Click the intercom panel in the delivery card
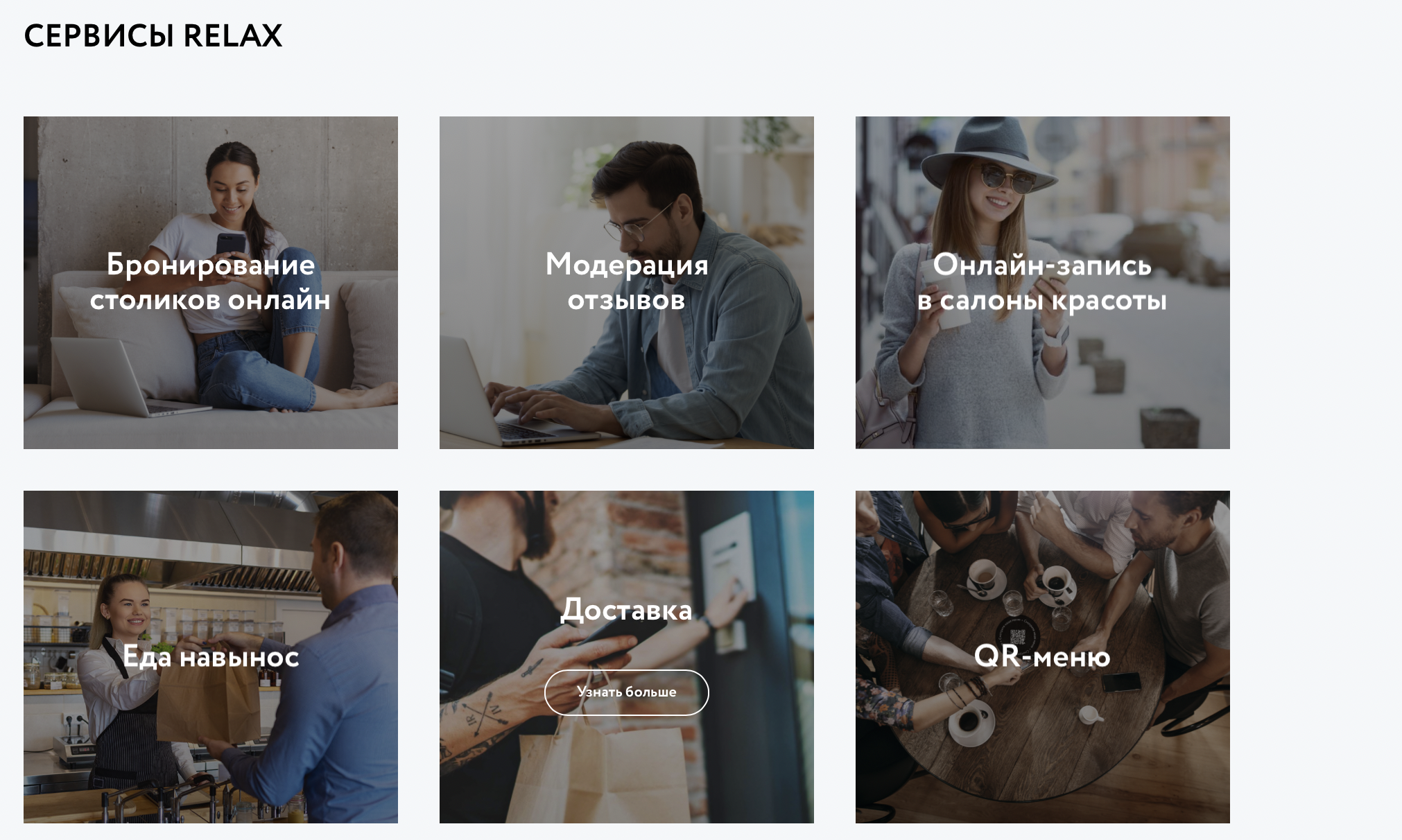The width and height of the screenshot is (1402, 840). [728, 554]
